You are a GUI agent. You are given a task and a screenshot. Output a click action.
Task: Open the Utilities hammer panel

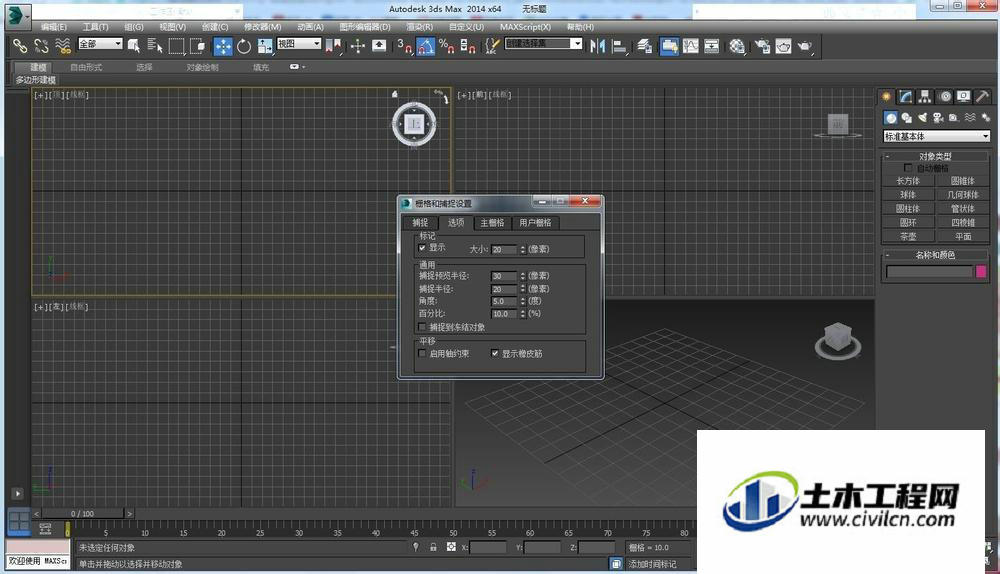(x=983, y=96)
